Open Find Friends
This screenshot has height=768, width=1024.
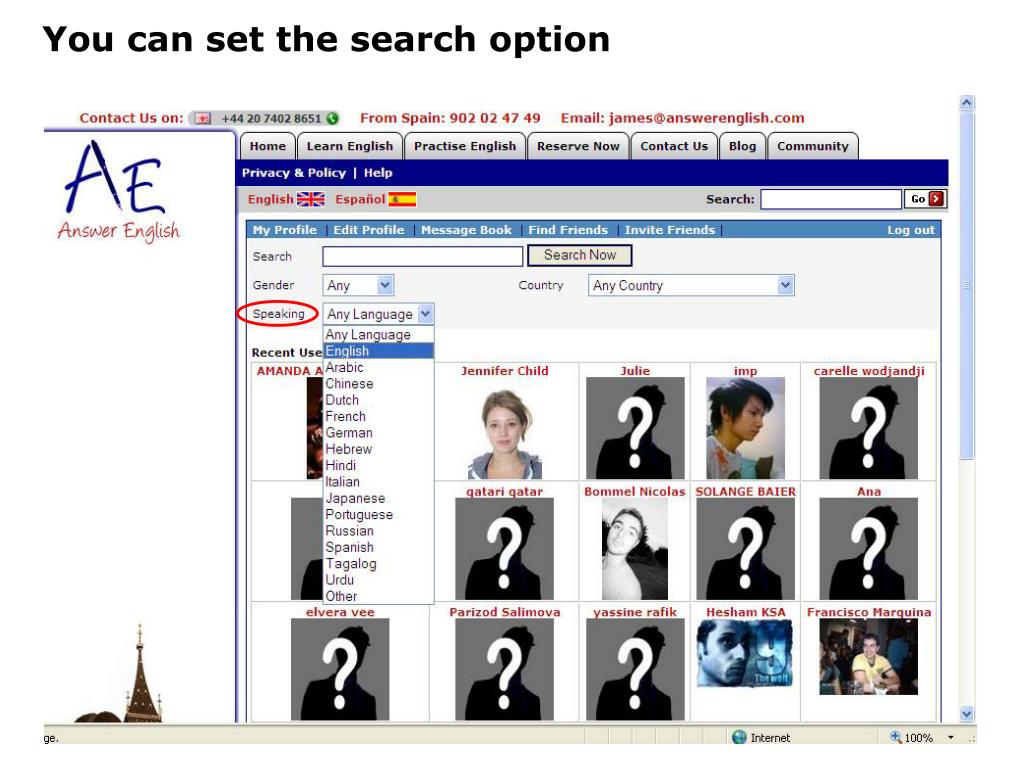[x=568, y=230]
